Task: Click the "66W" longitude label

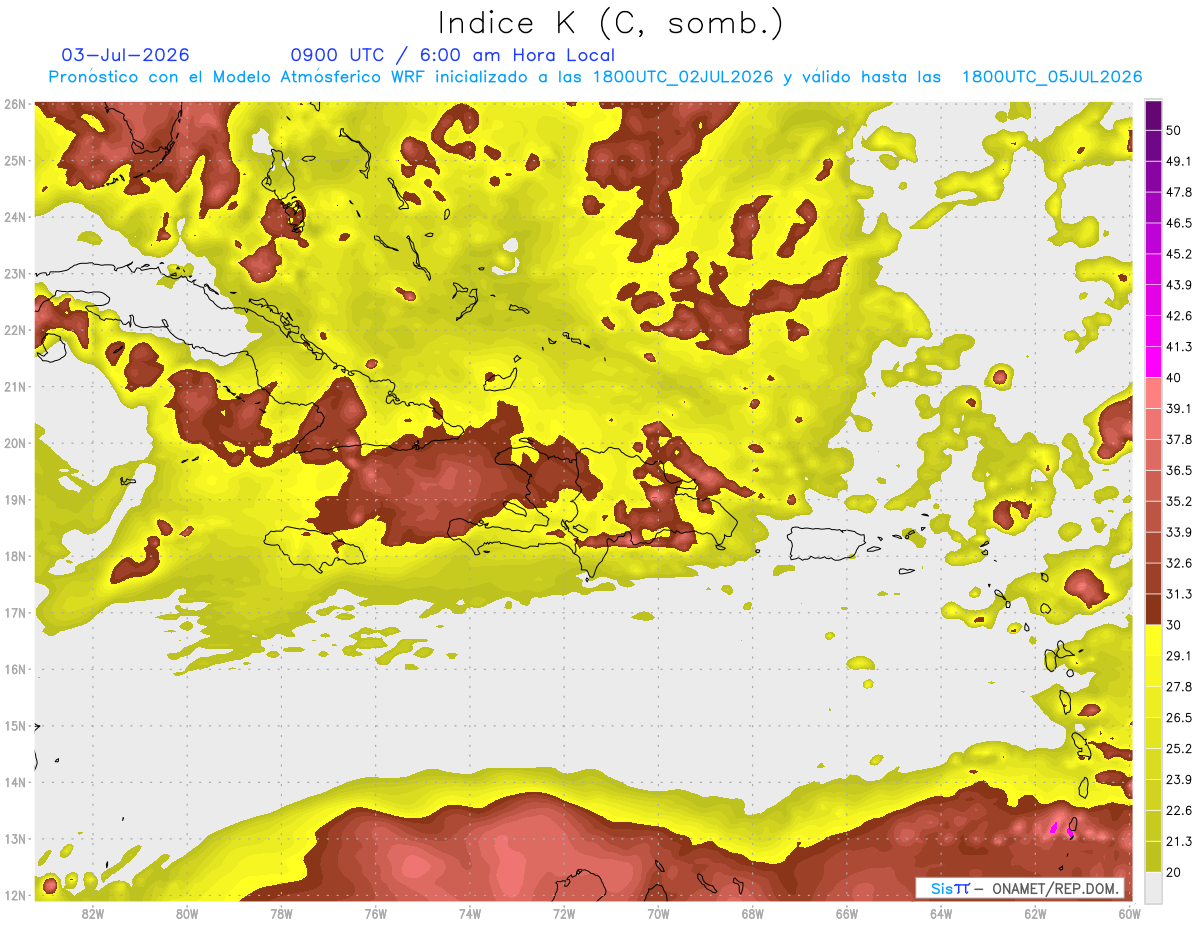Action: tap(847, 913)
